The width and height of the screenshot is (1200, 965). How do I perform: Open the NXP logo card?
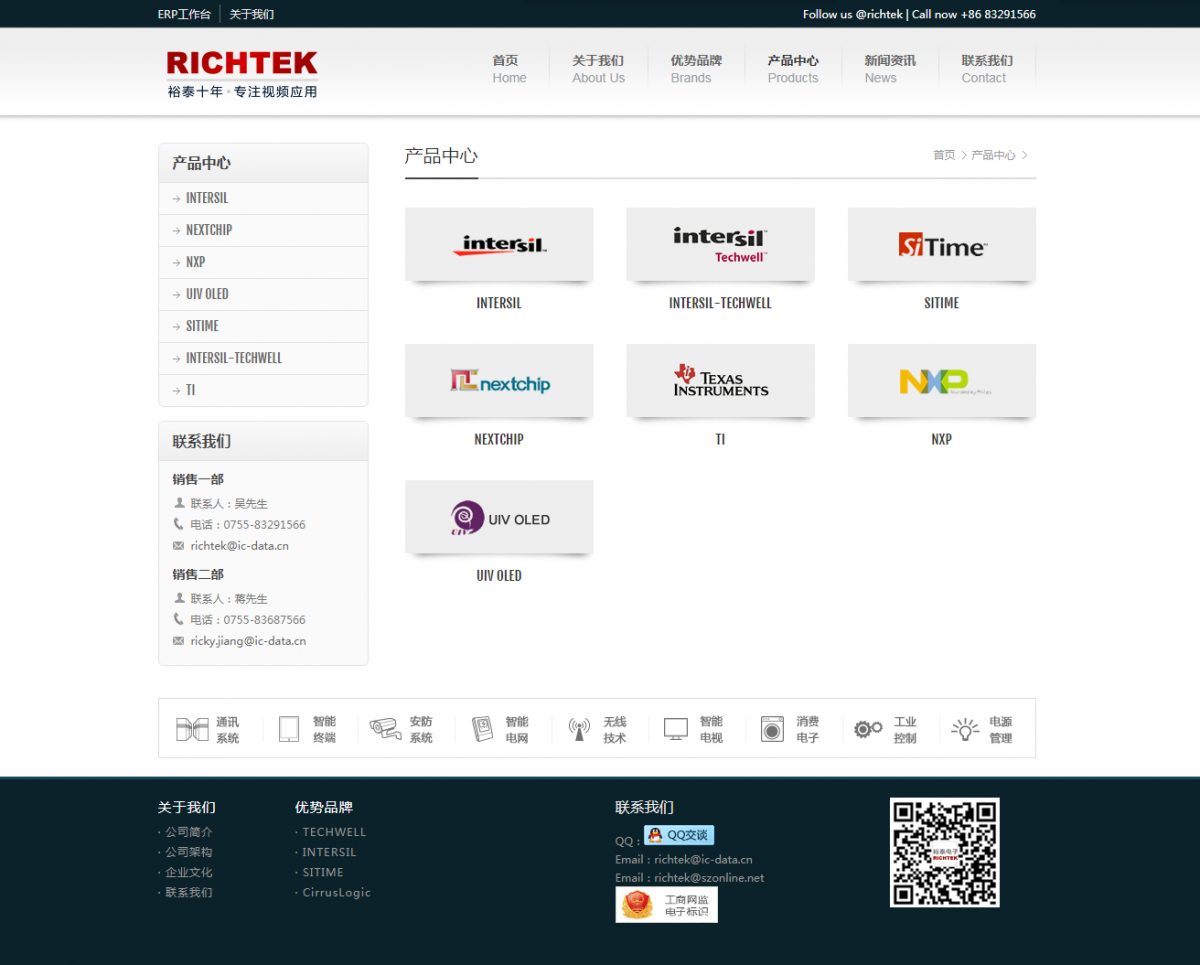point(942,381)
